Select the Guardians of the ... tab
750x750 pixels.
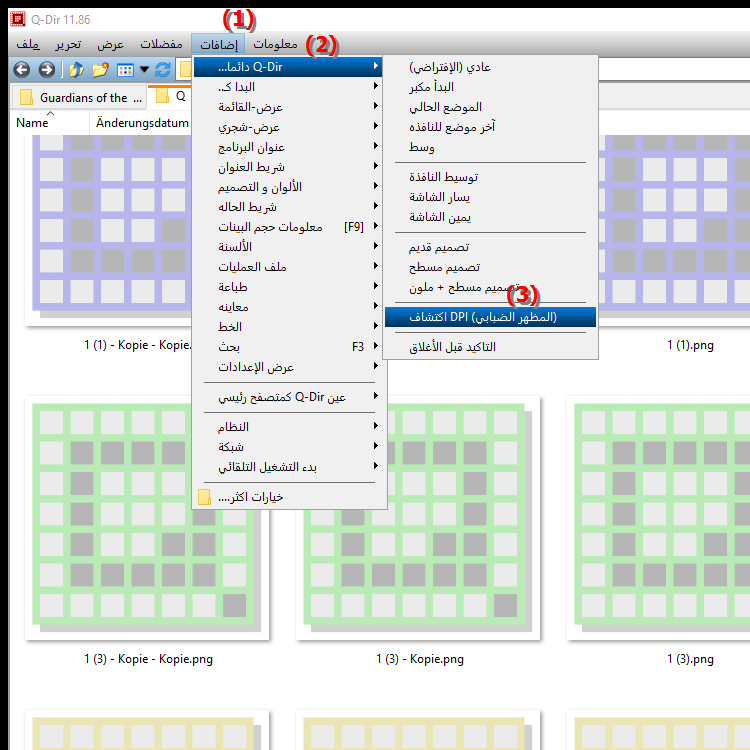[78, 98]
